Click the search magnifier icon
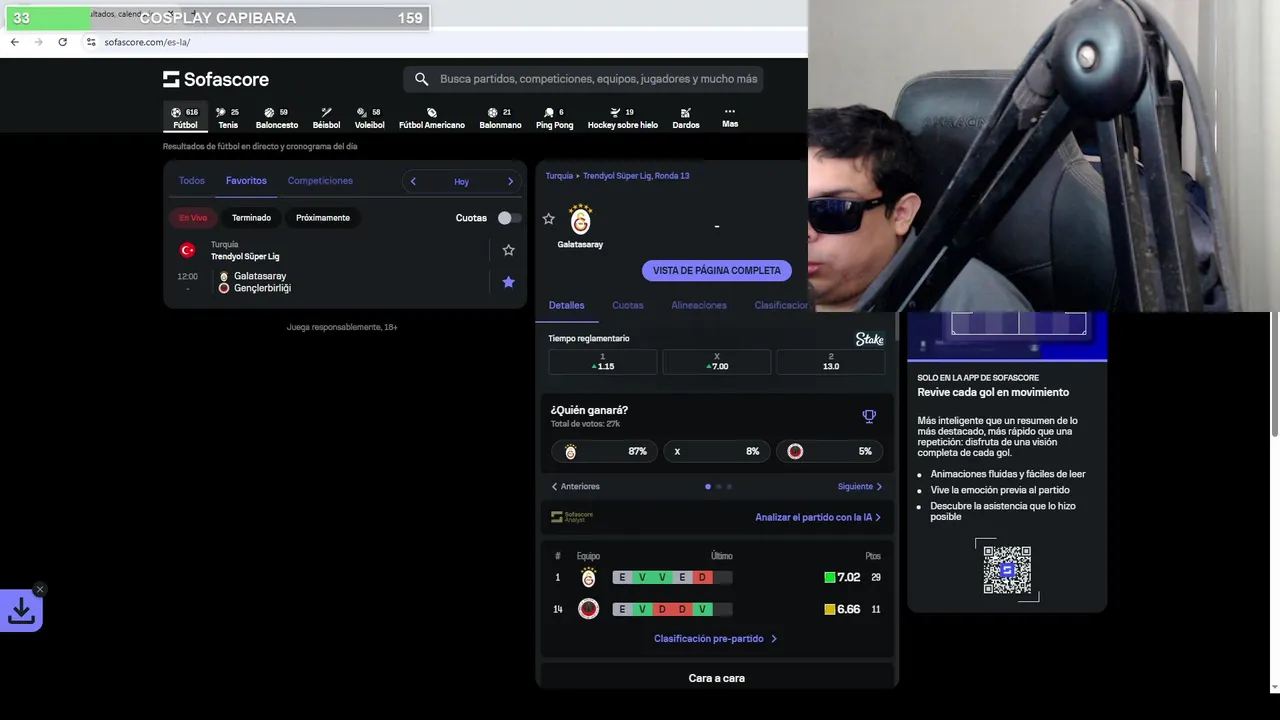Screen dimensions: 1280x720 (x=421, y=79)
